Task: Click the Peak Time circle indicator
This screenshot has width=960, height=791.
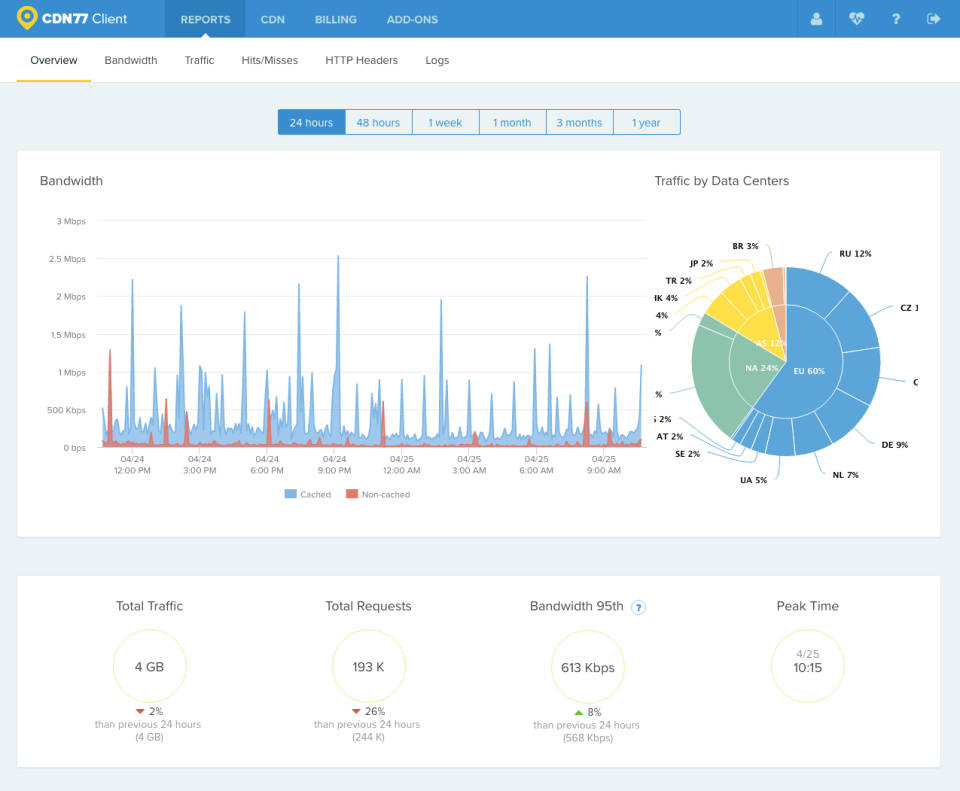Action: [807, 665]
